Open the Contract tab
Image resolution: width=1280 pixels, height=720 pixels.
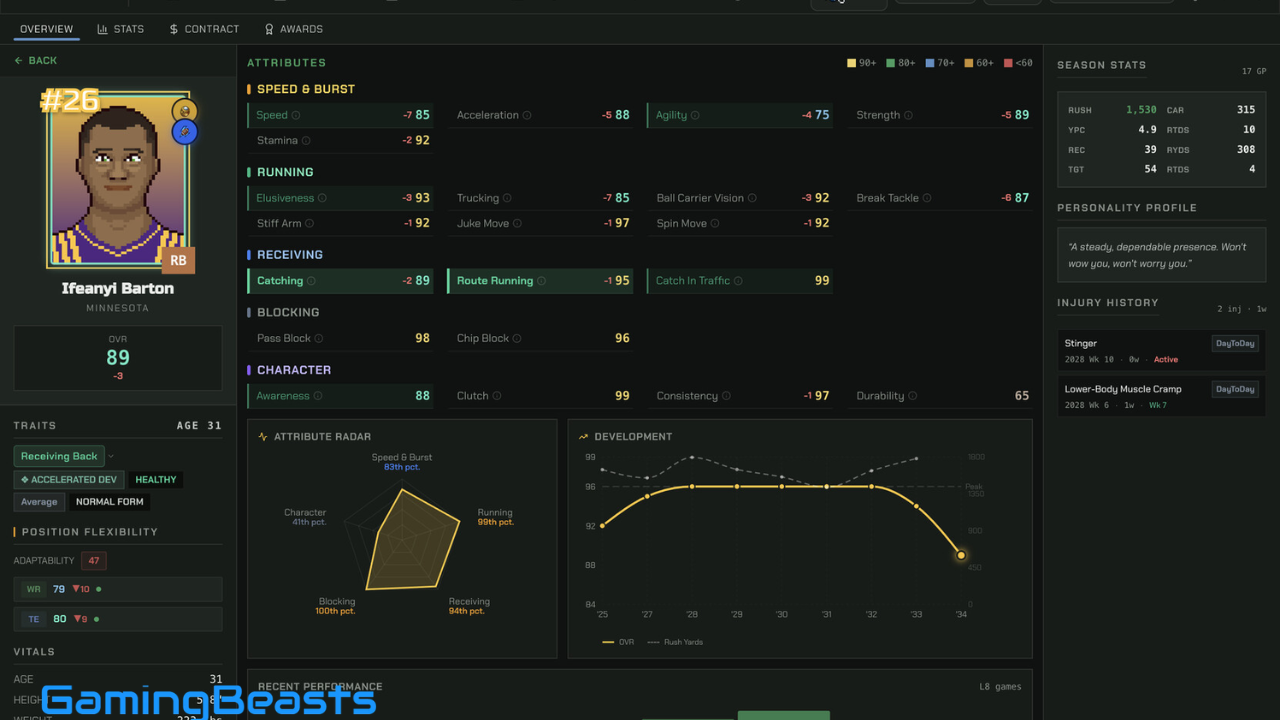(x=204, y=29)
